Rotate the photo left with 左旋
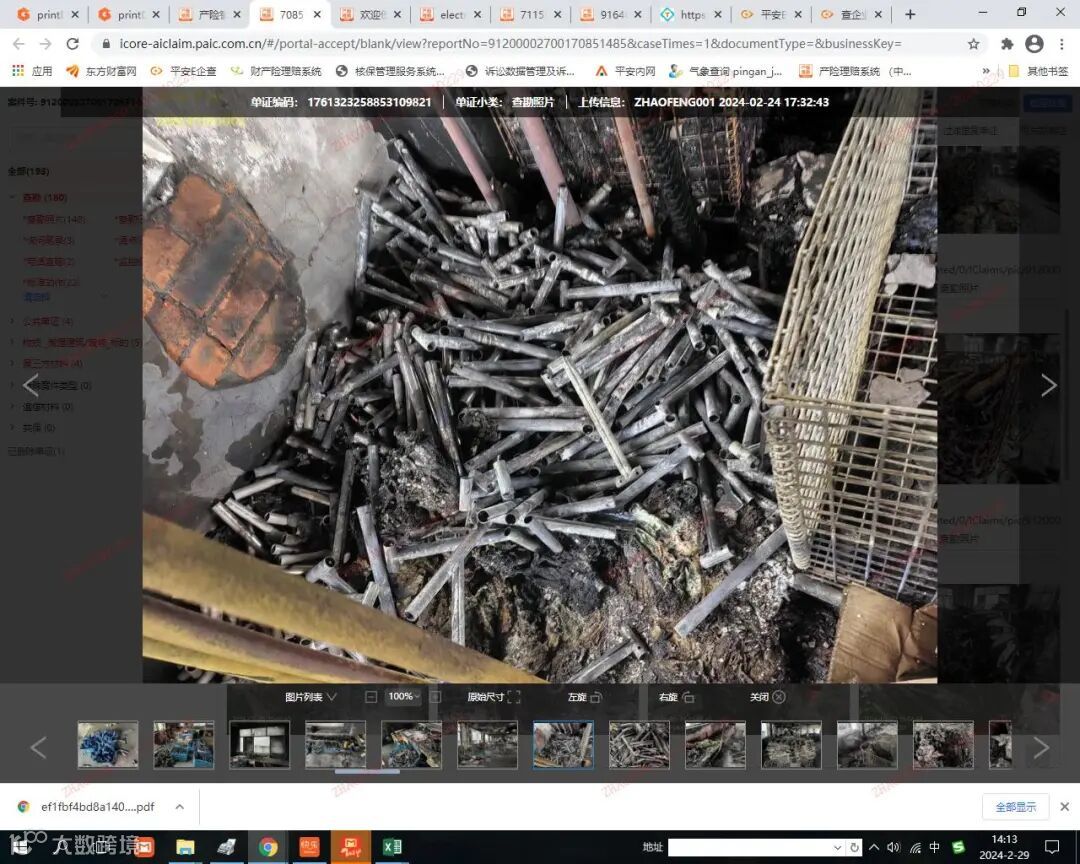Screen dimensions: 1080x864 [584, 697]
